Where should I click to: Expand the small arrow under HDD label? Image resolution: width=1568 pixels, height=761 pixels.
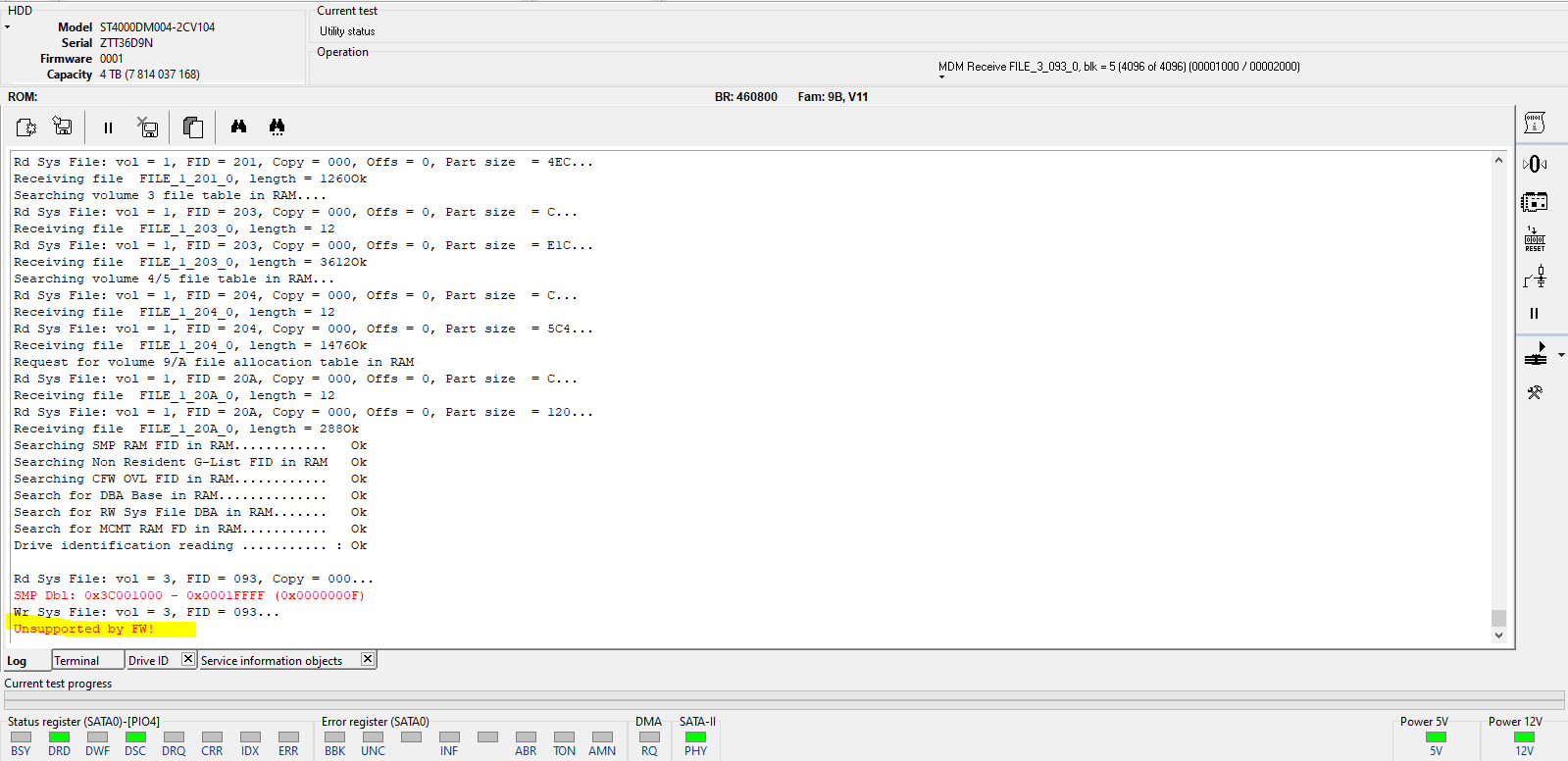coord(8,27)
